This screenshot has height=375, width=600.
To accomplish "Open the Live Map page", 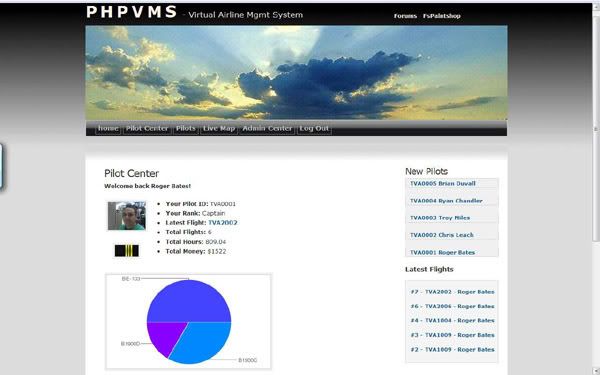I will click(219, 129).
